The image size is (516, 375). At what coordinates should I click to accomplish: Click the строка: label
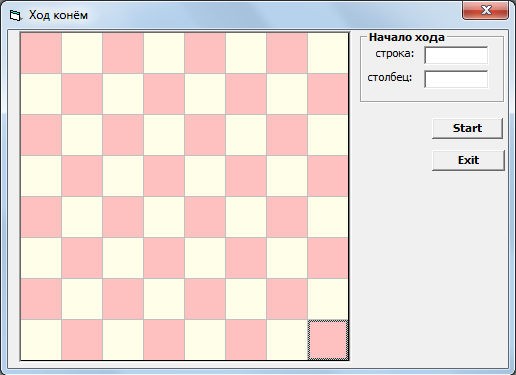(395, 53)
